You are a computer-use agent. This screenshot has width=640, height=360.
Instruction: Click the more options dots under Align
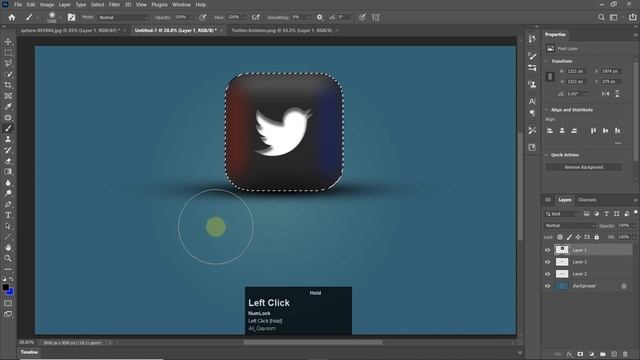618,143
